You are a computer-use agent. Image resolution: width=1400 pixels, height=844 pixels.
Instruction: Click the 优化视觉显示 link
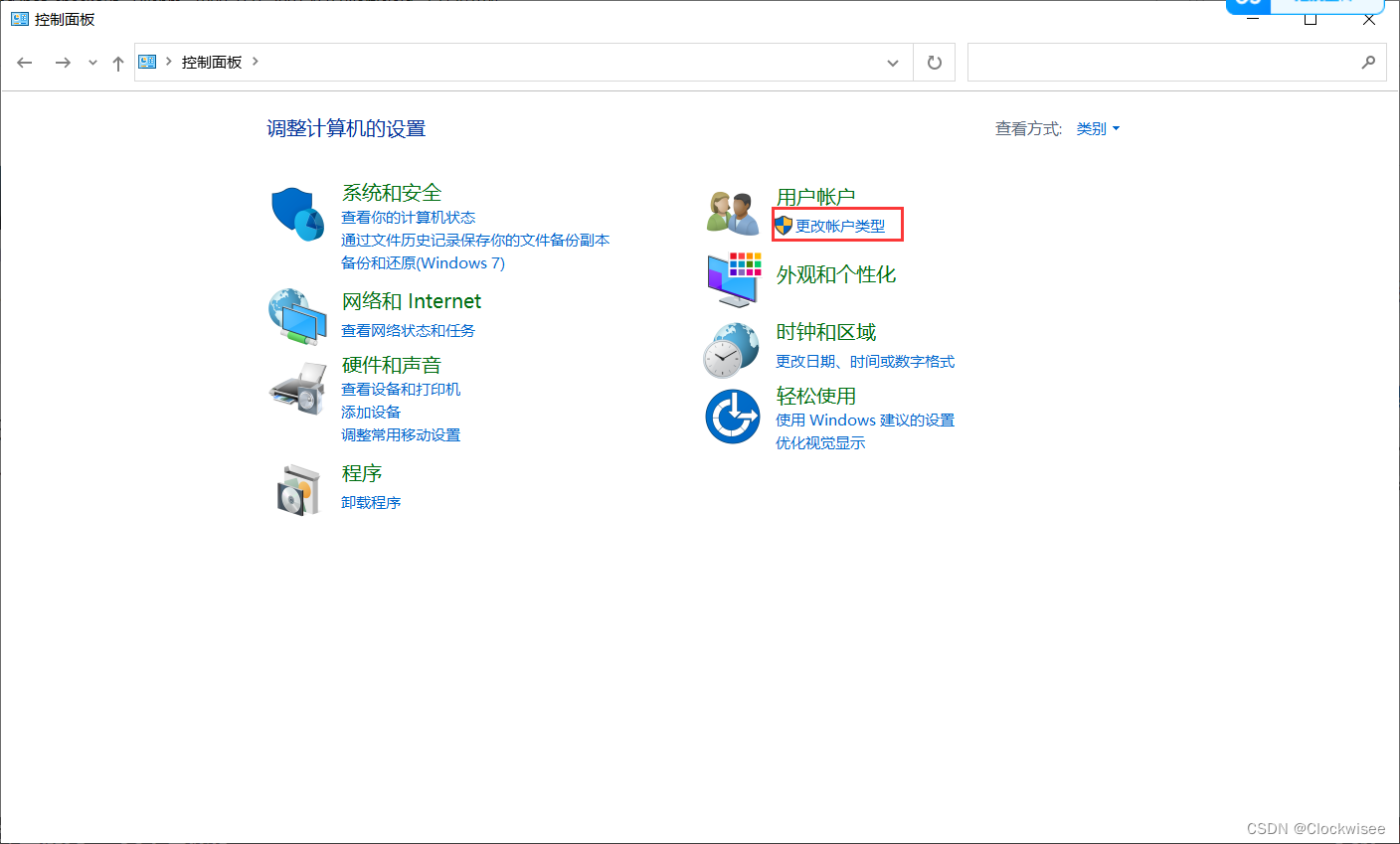(x=820, y=443)
